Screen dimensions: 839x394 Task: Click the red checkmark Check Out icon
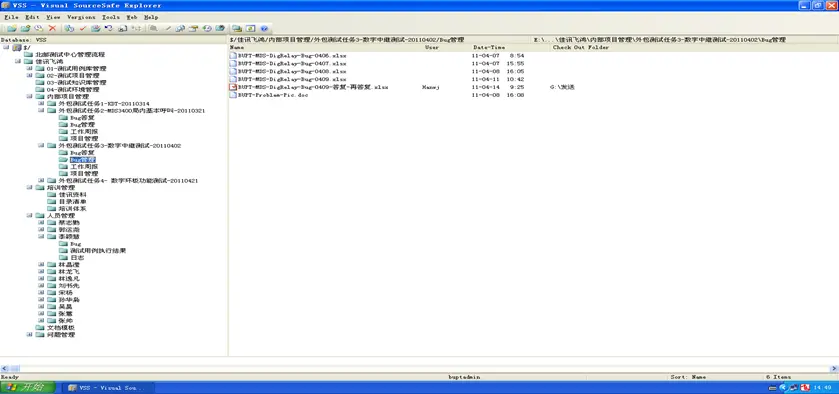coord(83,28)
